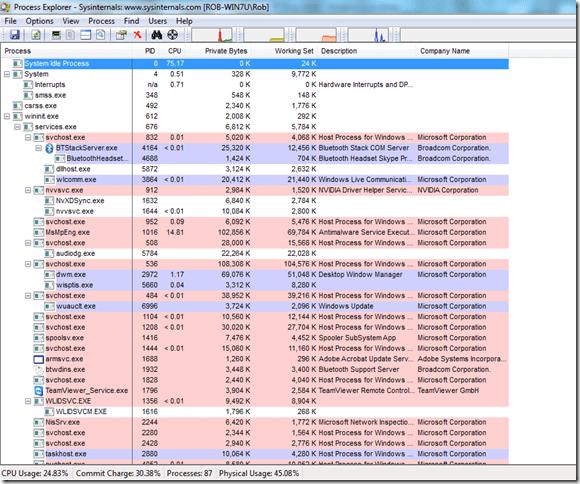Open the Users menu

(x=158, y=21)
